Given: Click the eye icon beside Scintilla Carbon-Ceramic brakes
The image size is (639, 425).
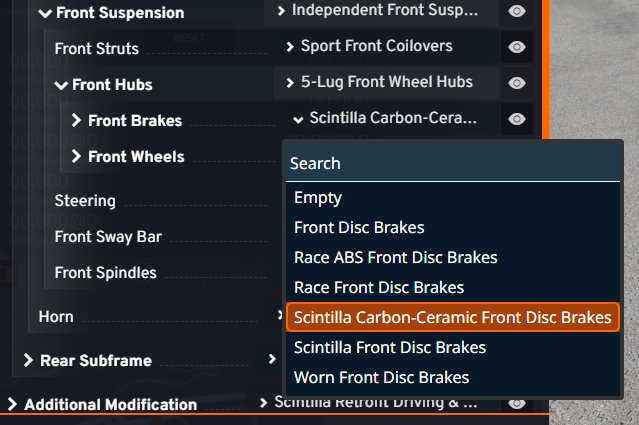Looking at the screenshot, I should tap(516, 119).
